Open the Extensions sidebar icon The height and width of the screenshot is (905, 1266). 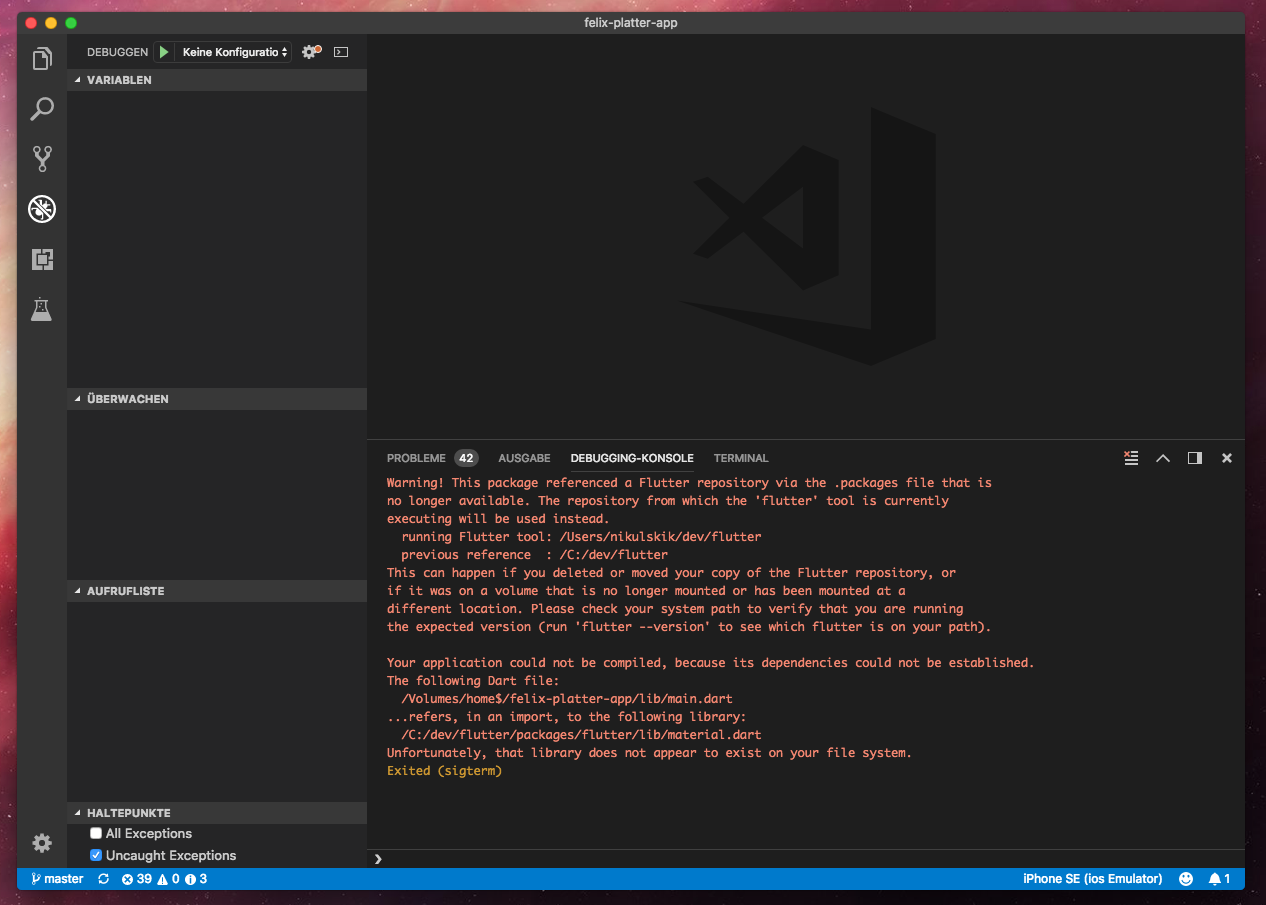(x=41, y=259)
